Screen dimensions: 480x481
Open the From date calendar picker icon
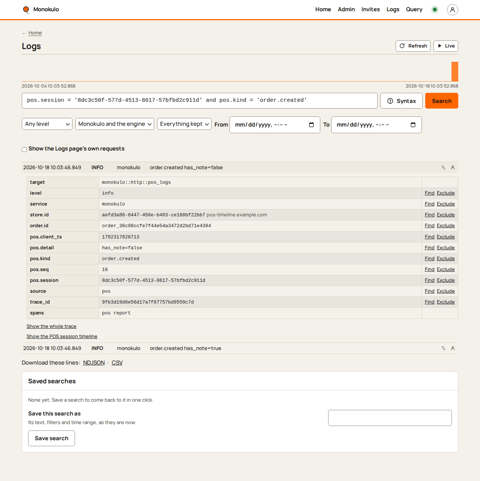pyautogui.click(x=311, y=125)
